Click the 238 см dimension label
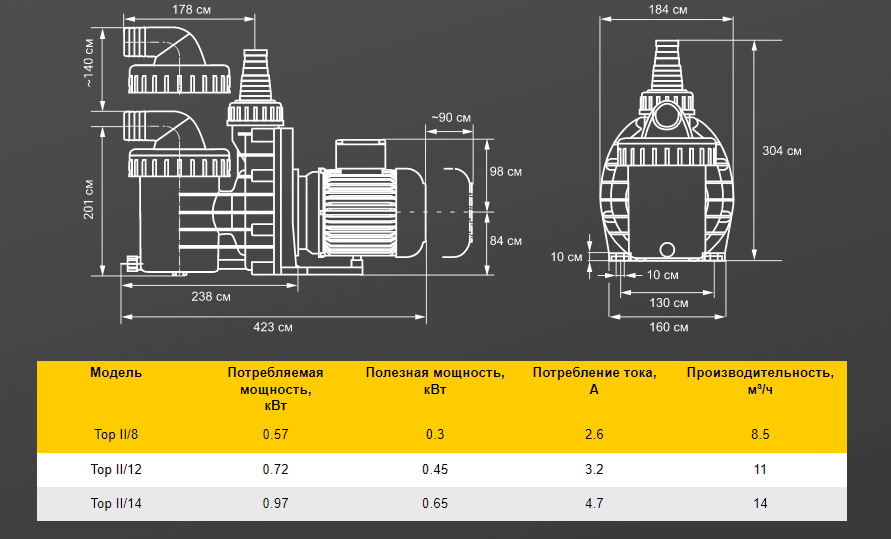This screenshot has width=891, height=539. click(210, 297)
